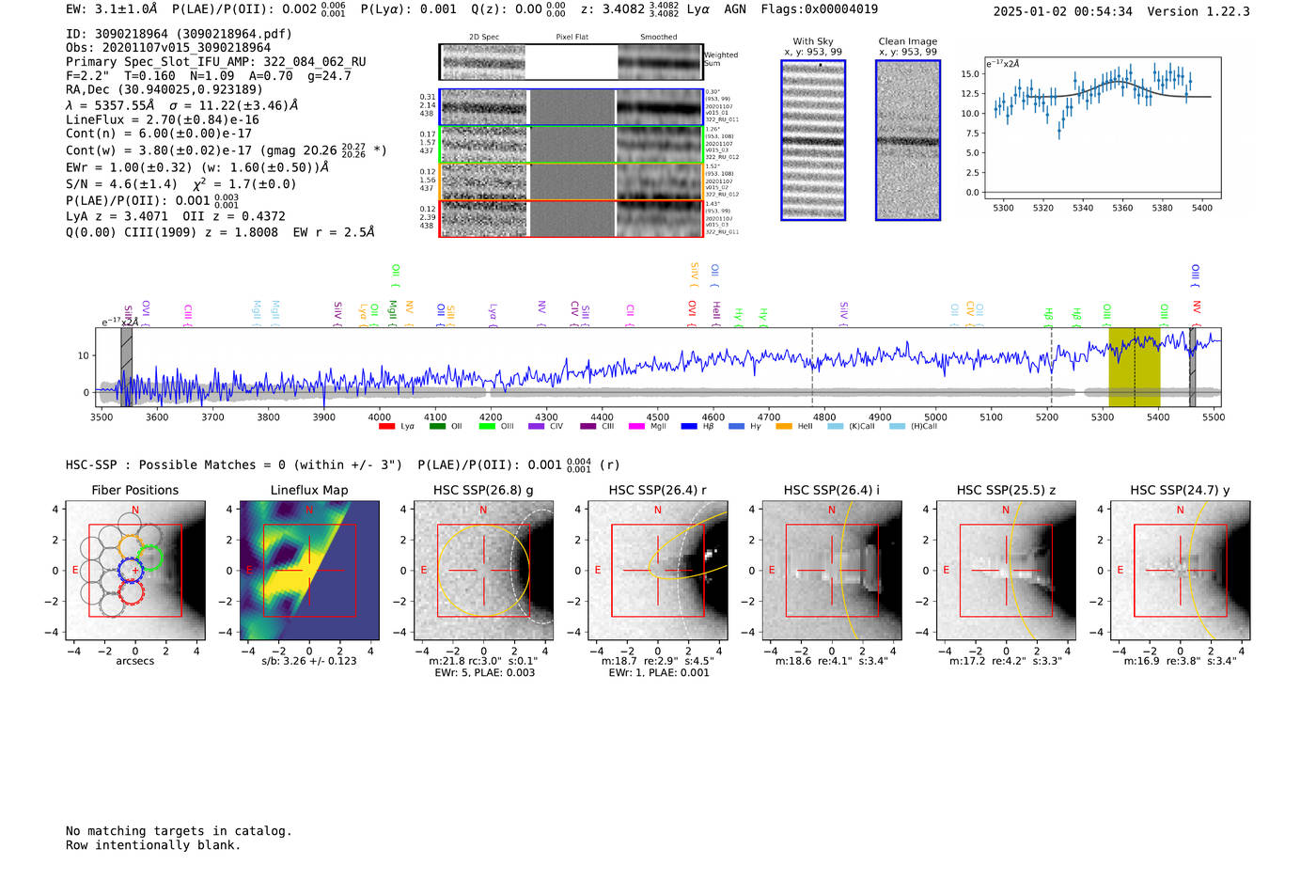Click the orange HeII legend swatch
1316x896 pixels.
[x=784, y=427]
